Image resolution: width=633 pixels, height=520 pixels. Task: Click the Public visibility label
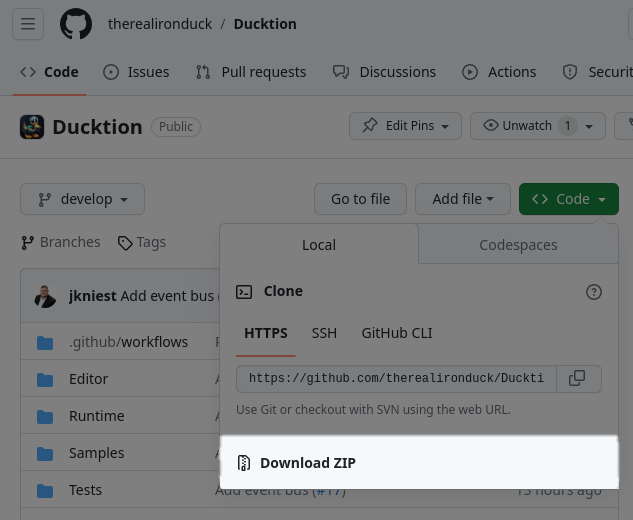176,127
